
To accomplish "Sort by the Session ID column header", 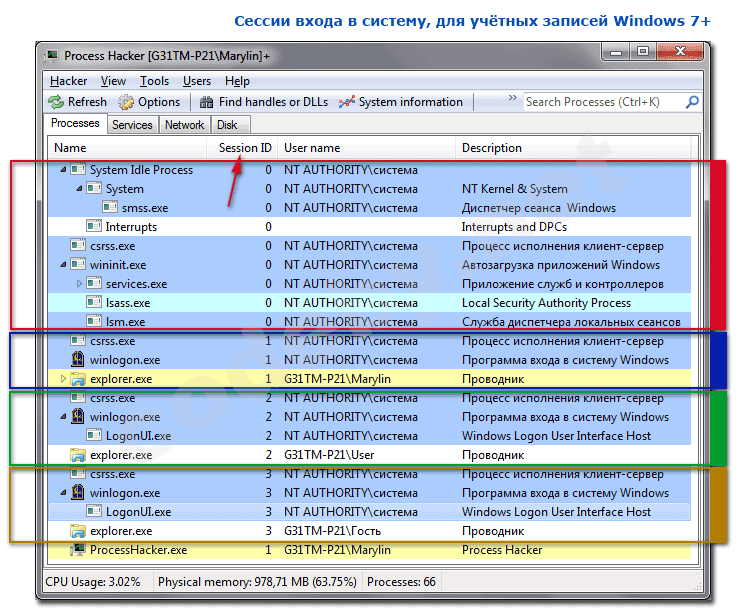I will click(x=245, y=148).
